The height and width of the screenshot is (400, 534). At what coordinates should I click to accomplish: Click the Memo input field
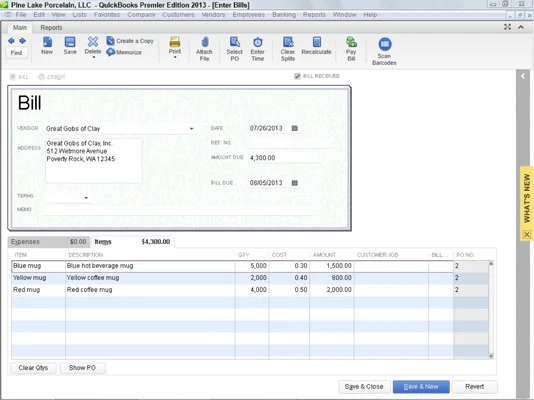pos(177,210)
